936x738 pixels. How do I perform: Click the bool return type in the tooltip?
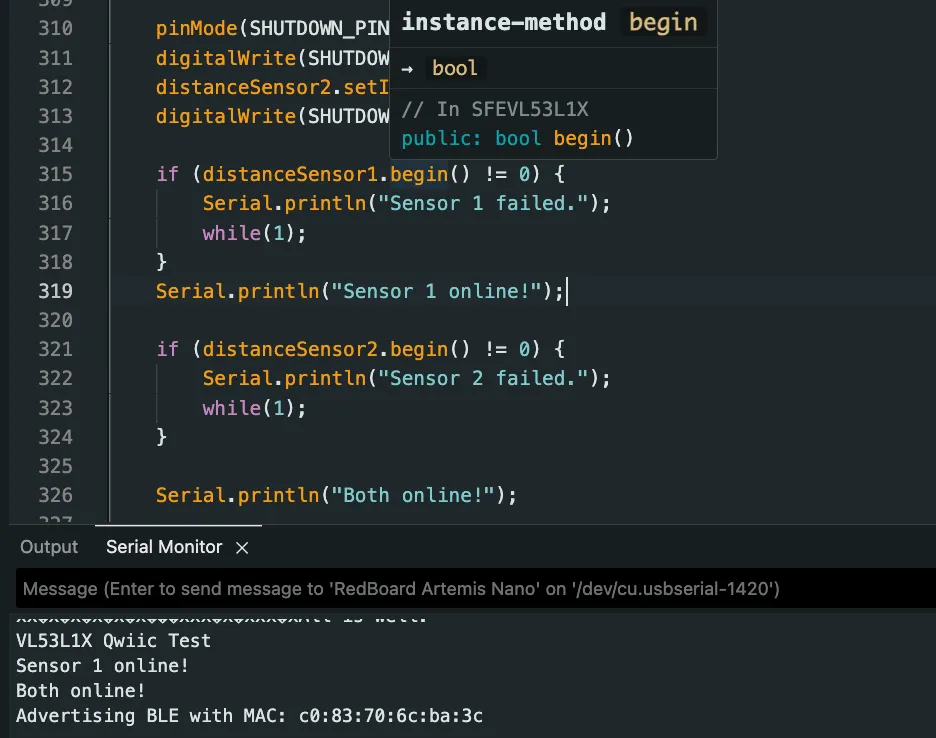455,67
